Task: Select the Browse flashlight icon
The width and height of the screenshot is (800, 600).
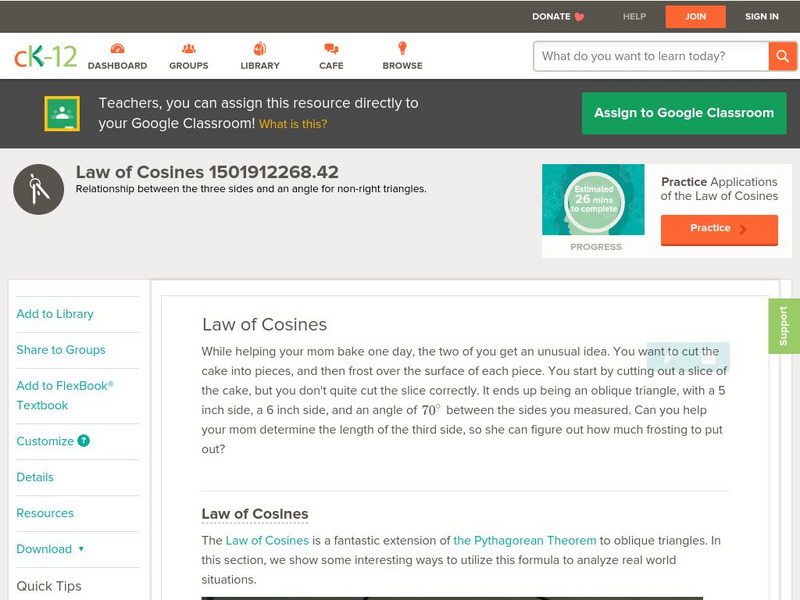Action: pyautogui.click(x=402, y=46)
